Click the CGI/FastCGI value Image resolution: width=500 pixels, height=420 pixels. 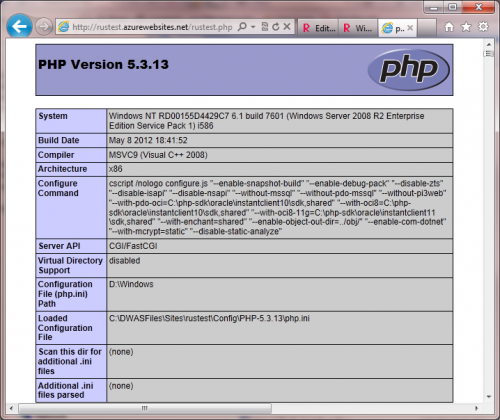[133, 246]
